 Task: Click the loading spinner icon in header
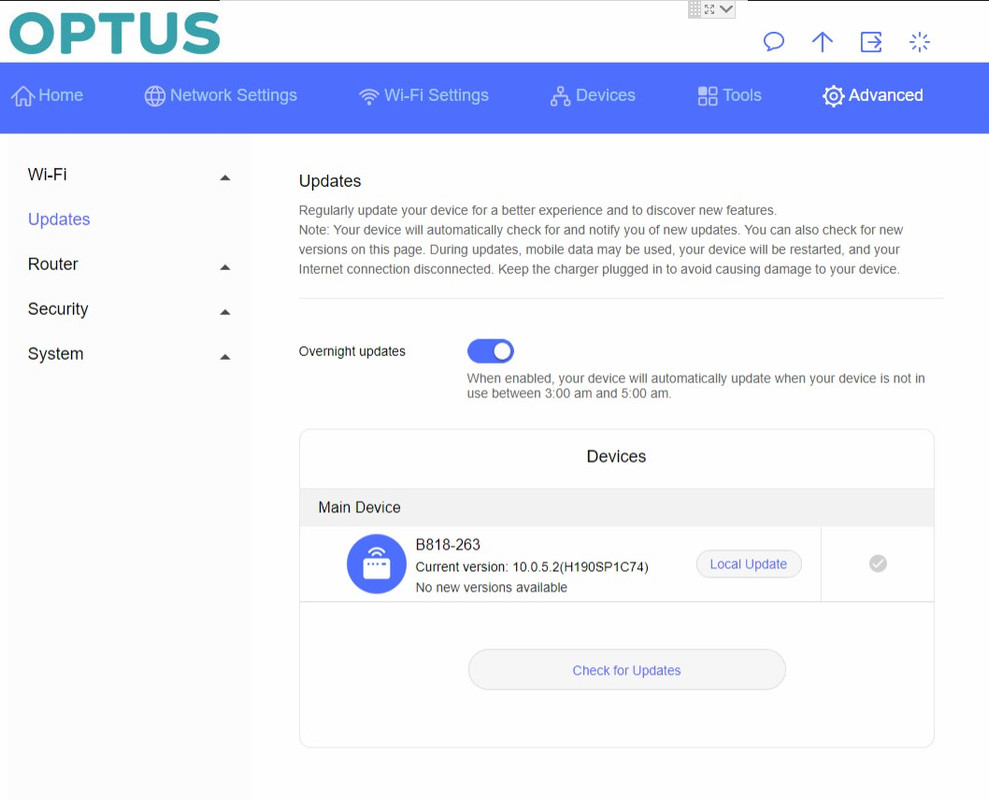pos(920,42)
